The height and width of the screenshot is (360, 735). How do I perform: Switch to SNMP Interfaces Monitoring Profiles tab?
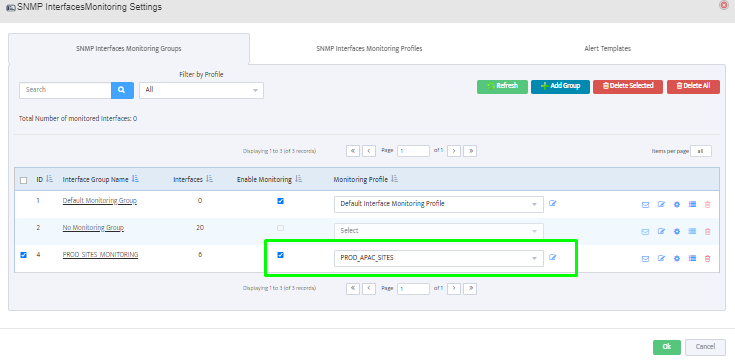(369, 49)
